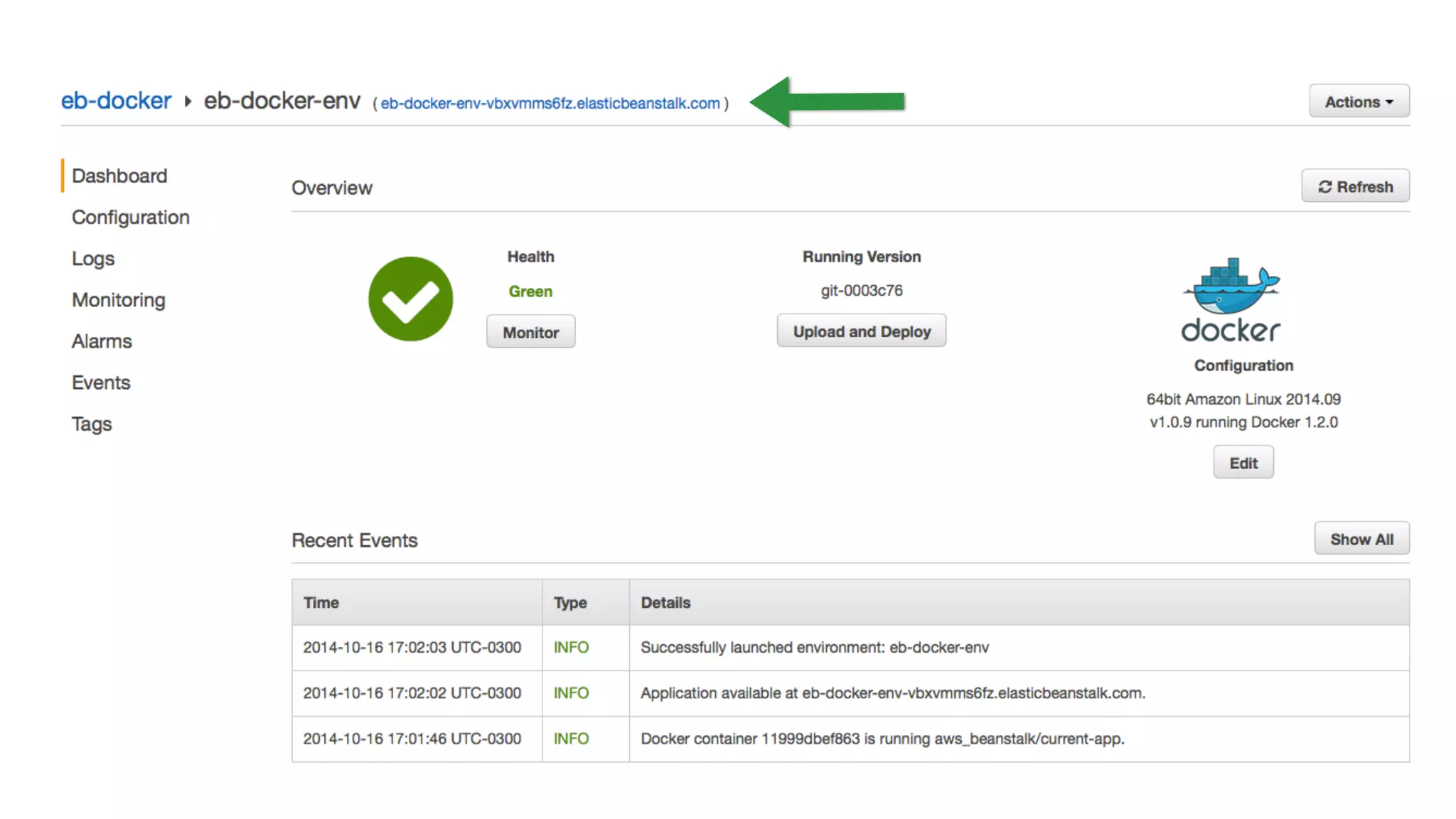
Task: Open the Logs section
Action: 93,258
